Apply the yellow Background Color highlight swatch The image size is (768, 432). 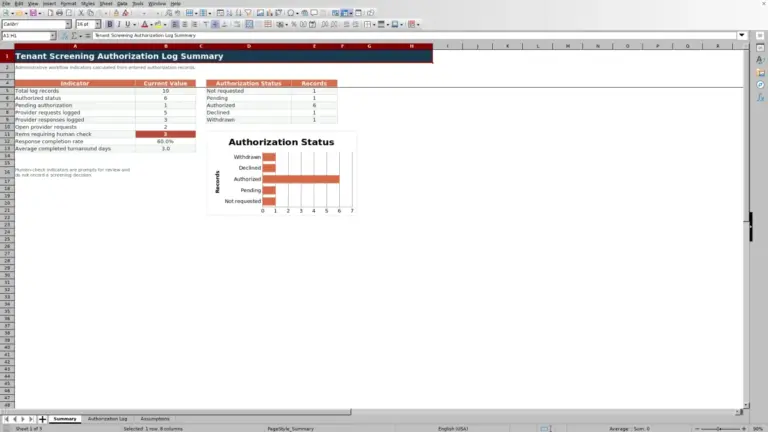tap(158, 24)
